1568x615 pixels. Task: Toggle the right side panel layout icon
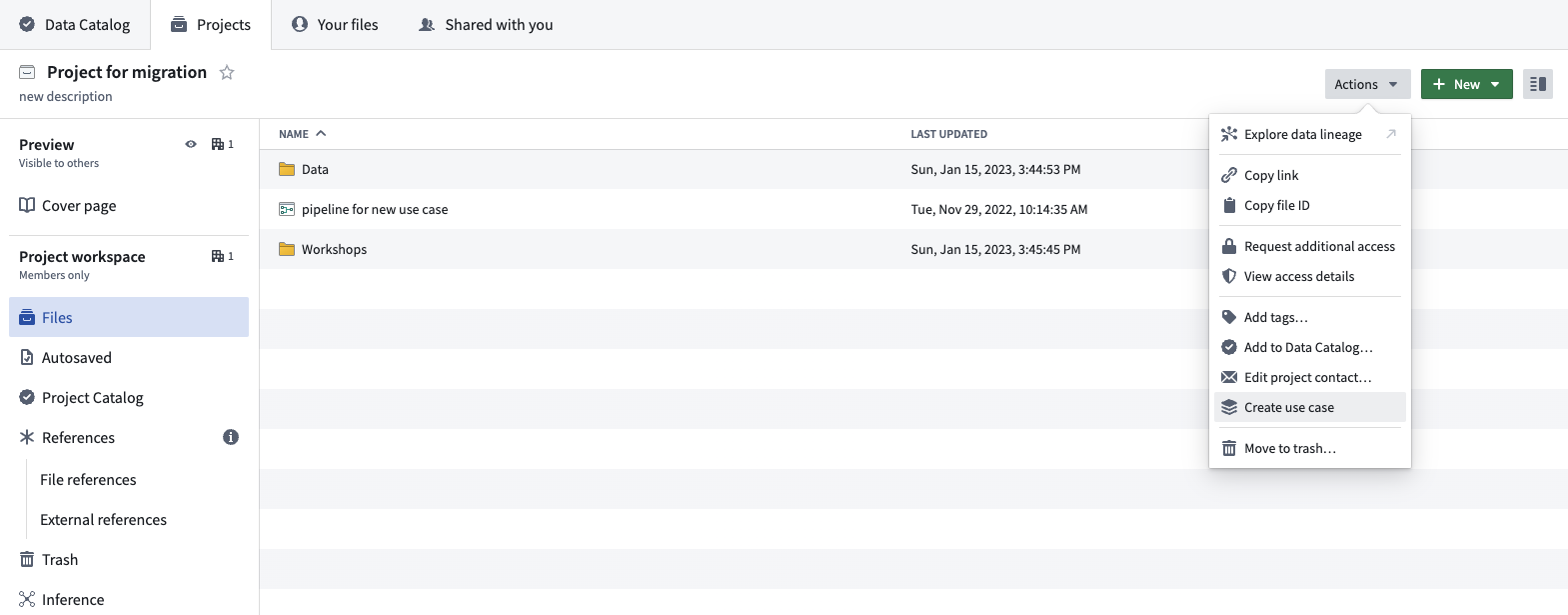[1538, 84]
